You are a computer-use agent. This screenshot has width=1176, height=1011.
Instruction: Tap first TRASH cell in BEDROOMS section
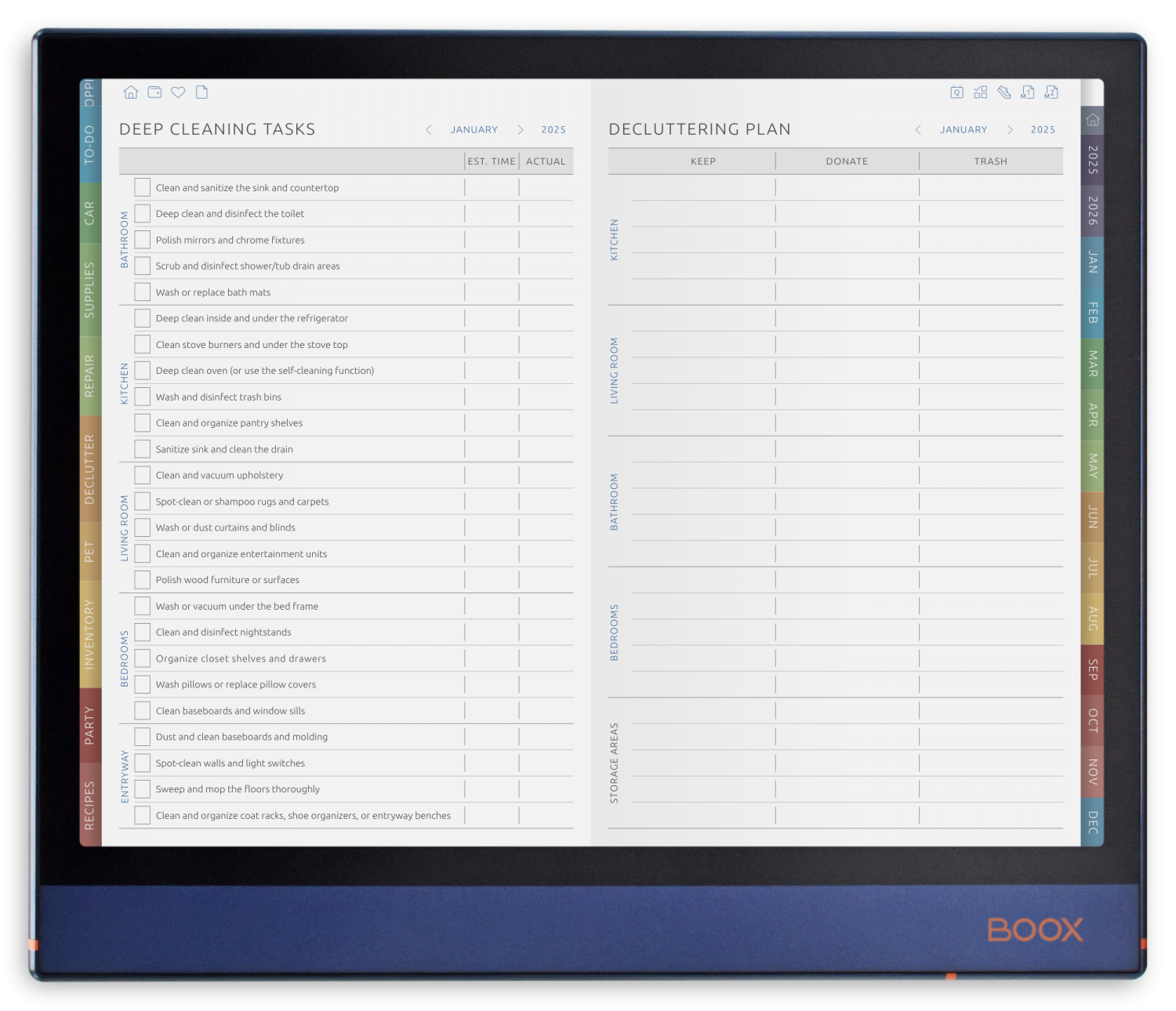[991, 580]
